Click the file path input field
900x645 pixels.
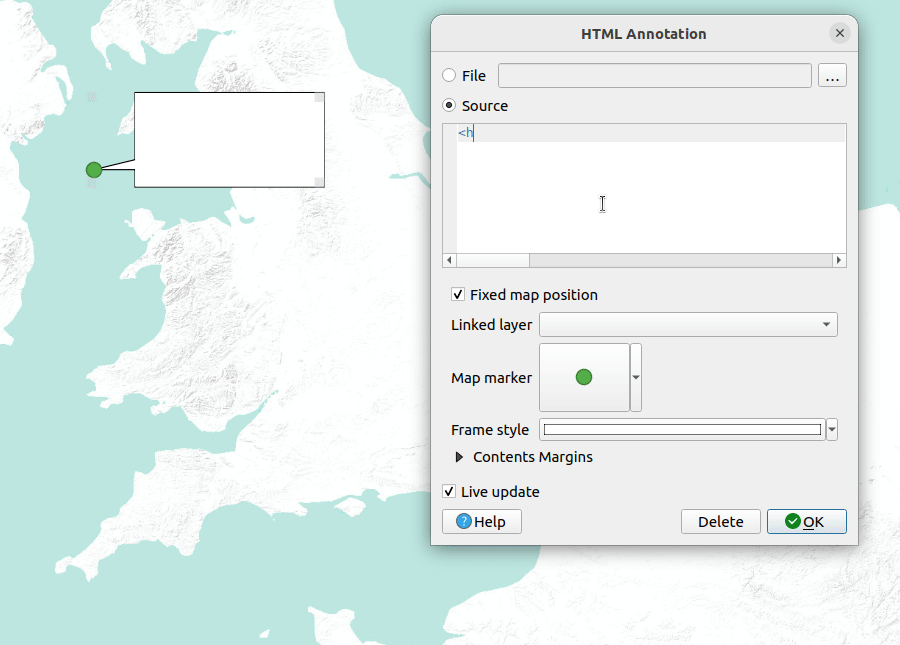pos(654,76)
